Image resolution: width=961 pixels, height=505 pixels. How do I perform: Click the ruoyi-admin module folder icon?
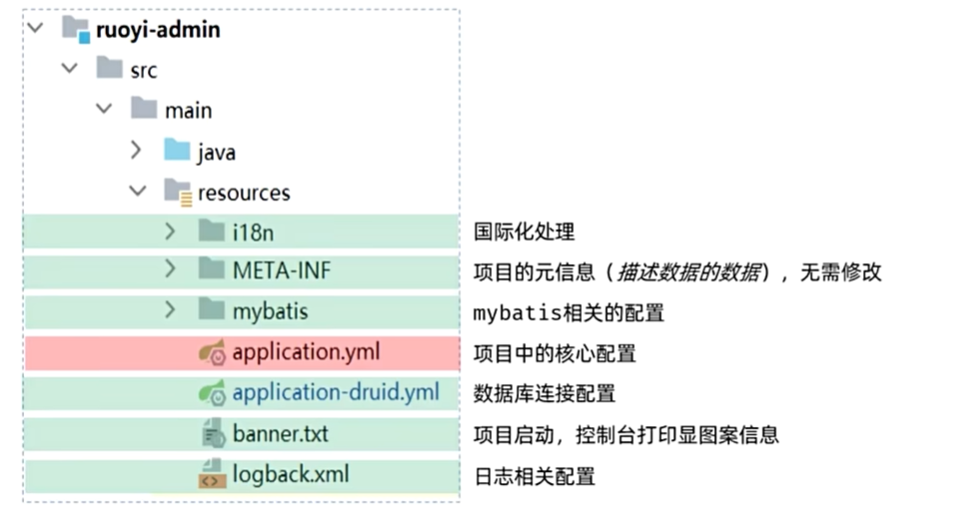pyautogui.click(x=76, y=29)
